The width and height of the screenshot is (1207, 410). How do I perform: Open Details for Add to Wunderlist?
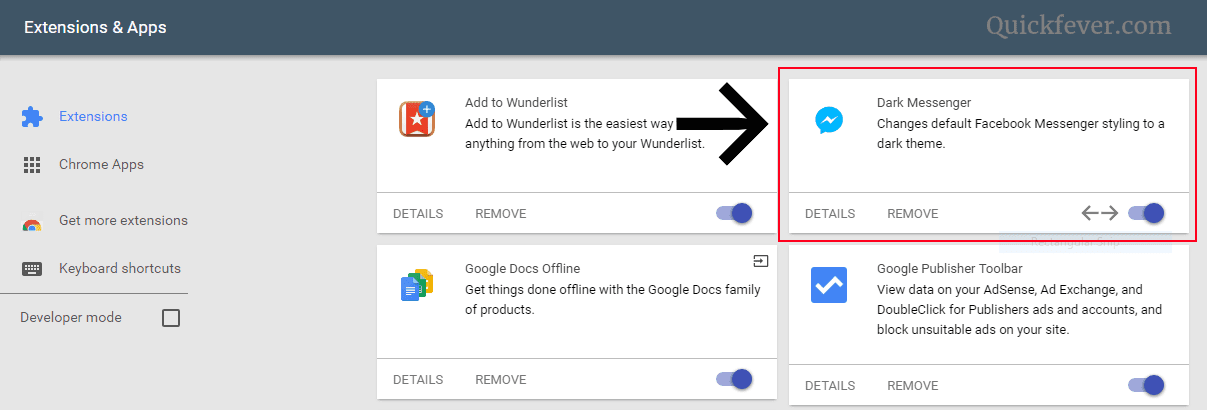(418, 213)
